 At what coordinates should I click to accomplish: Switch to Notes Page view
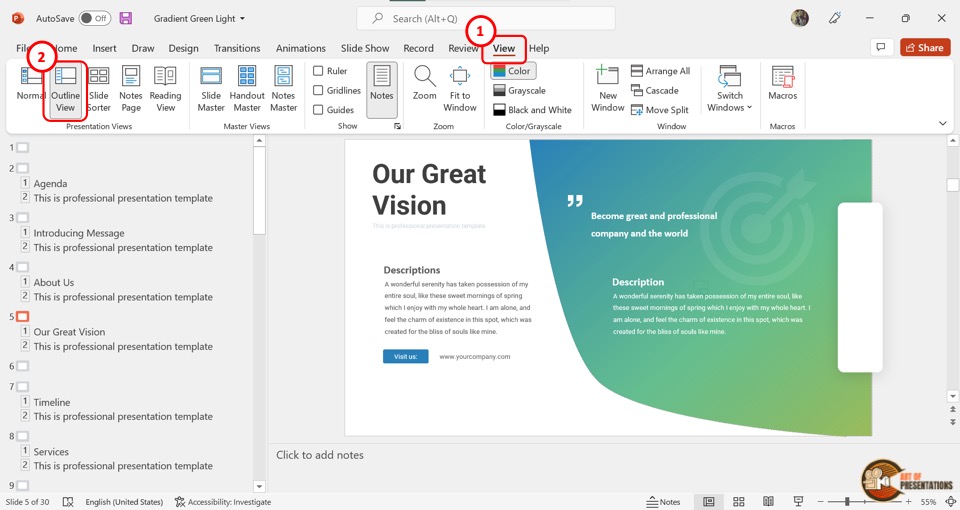point(130,89)
